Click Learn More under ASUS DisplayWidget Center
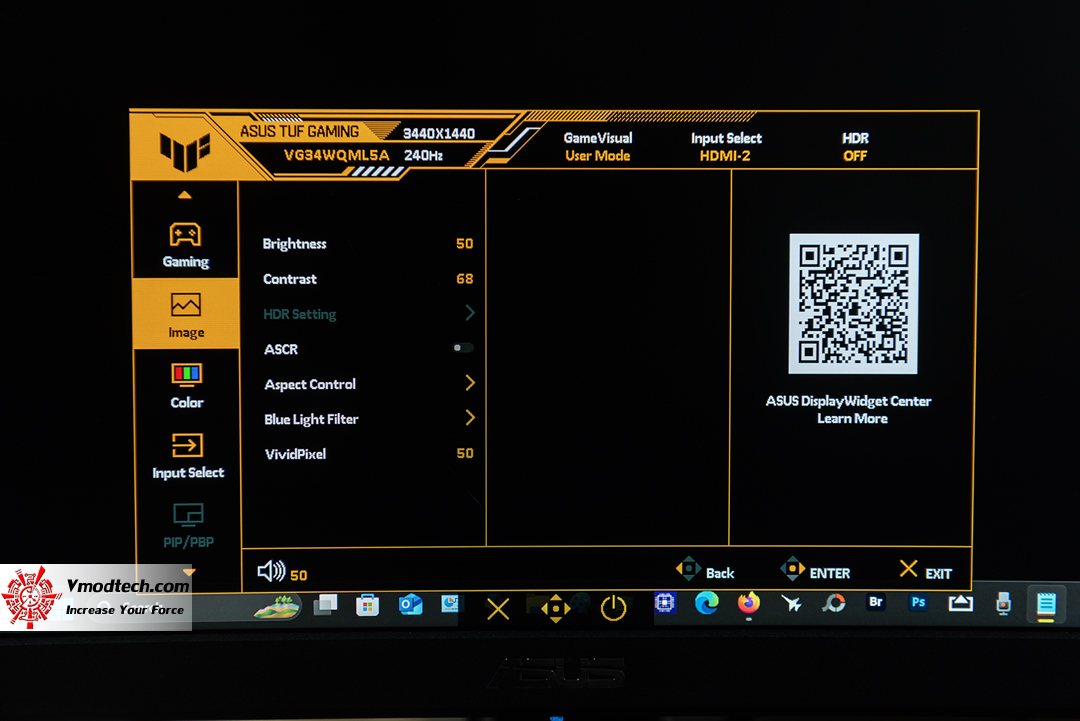This screenshot has width=1080, height=721. tap(852, 419)
